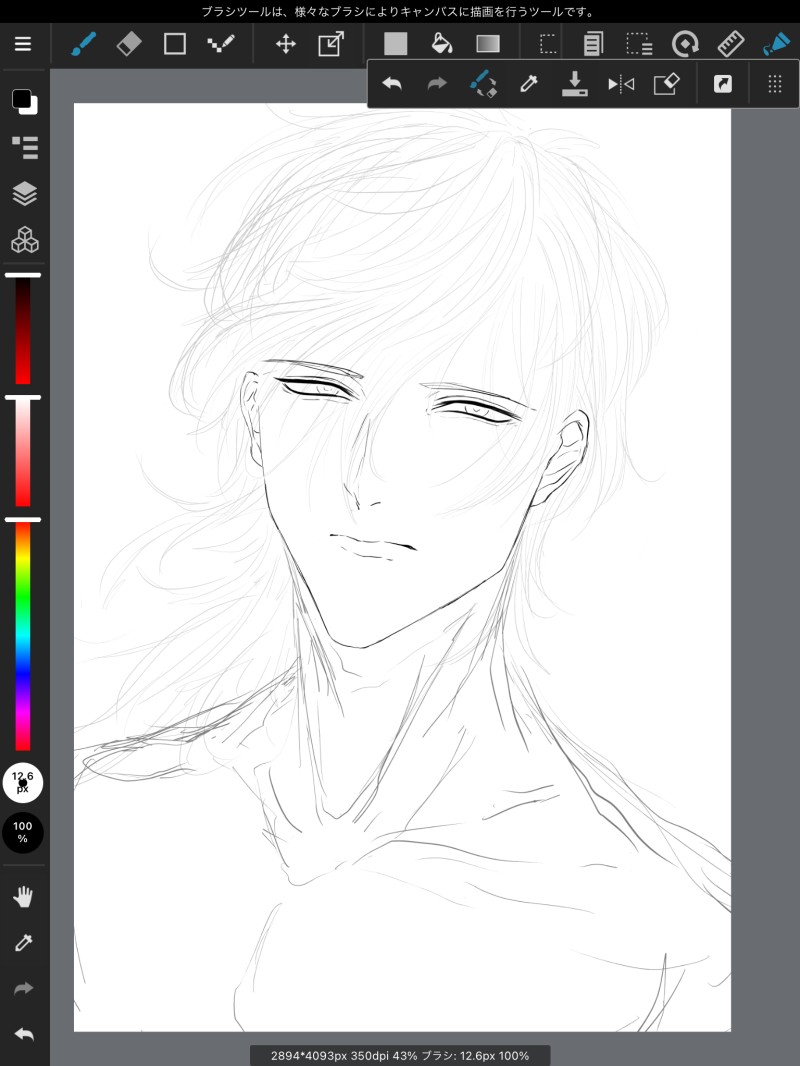Open the 100 % opacity control
This screenshot has height=1066, width=800.
click(23, 832)
